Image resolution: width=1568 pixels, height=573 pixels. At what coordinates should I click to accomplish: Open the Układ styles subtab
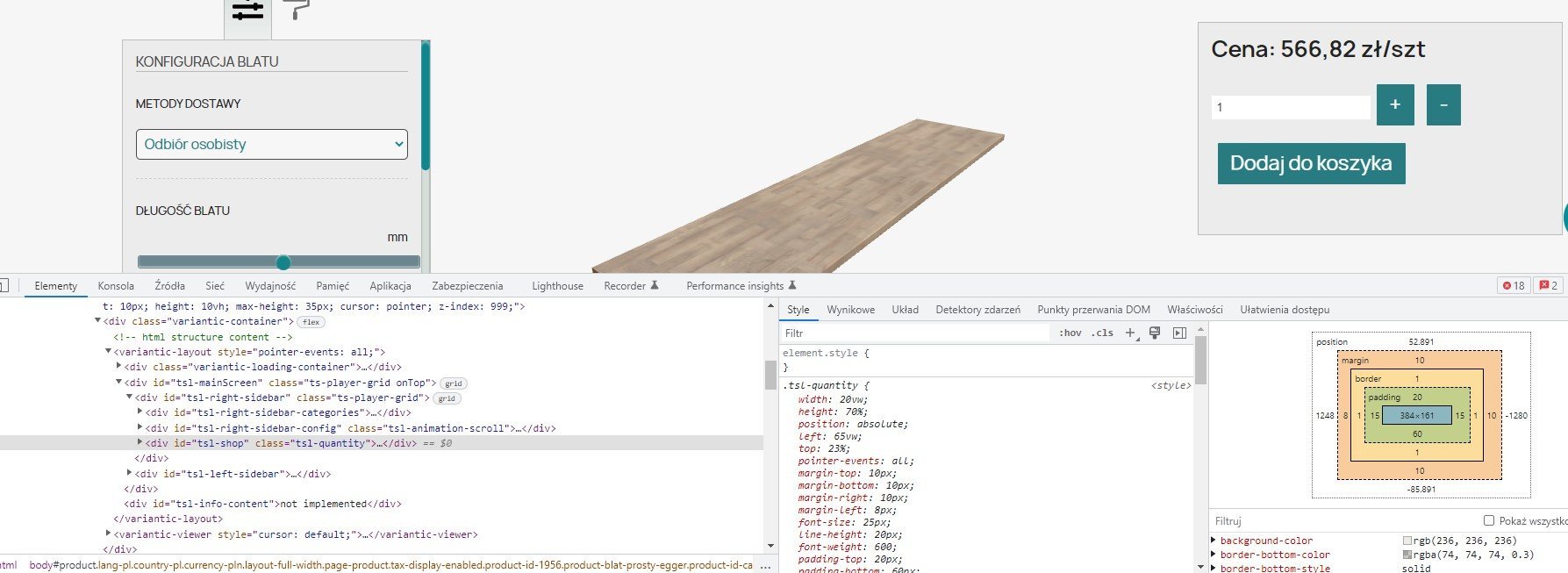coord(905,310)
